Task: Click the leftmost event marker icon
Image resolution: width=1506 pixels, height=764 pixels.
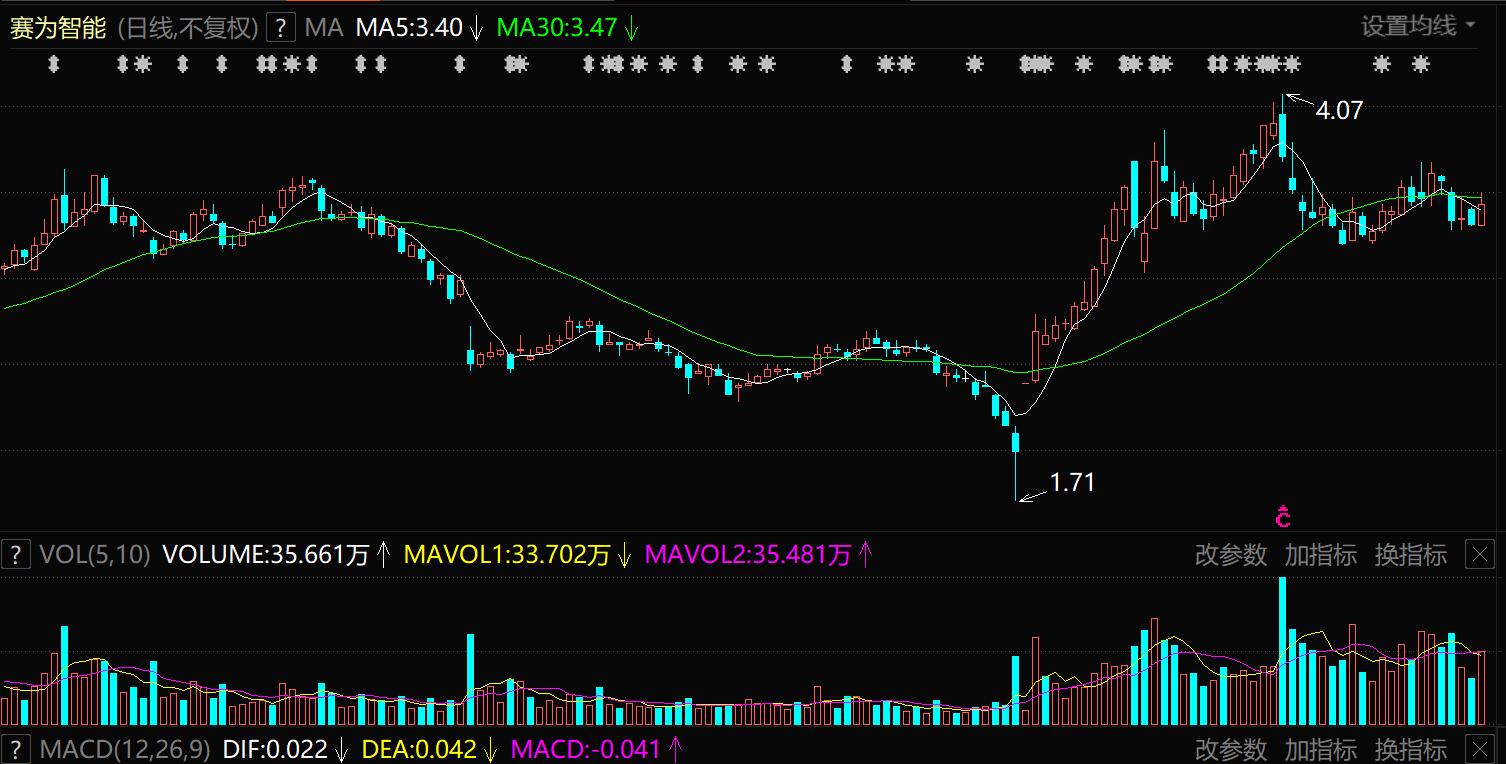Action: point(54,65)
